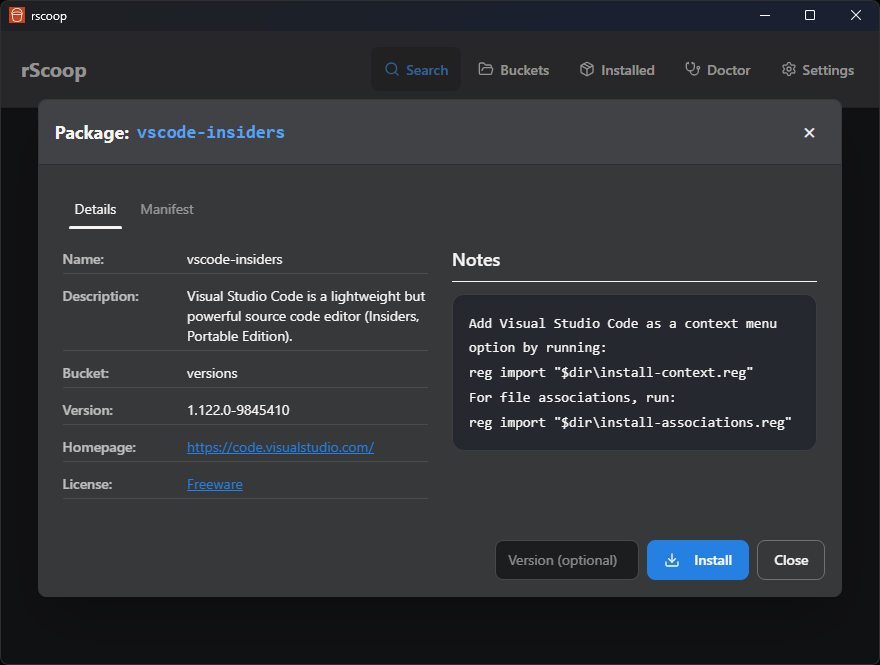Open the Installed tab label
The width and height of the screenshot is (880, 665).
[627, 70]
